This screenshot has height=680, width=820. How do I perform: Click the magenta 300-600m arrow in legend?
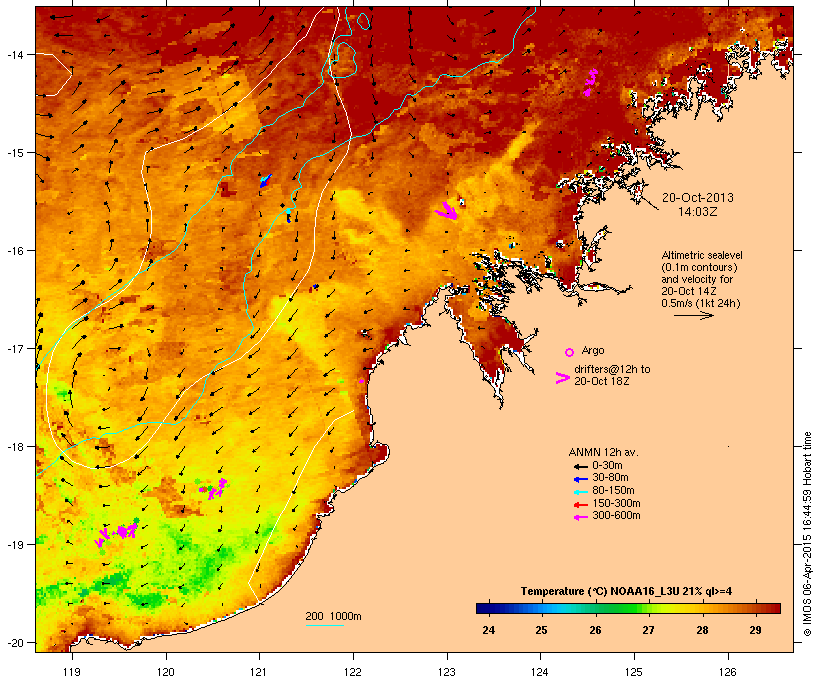[580, 517]
